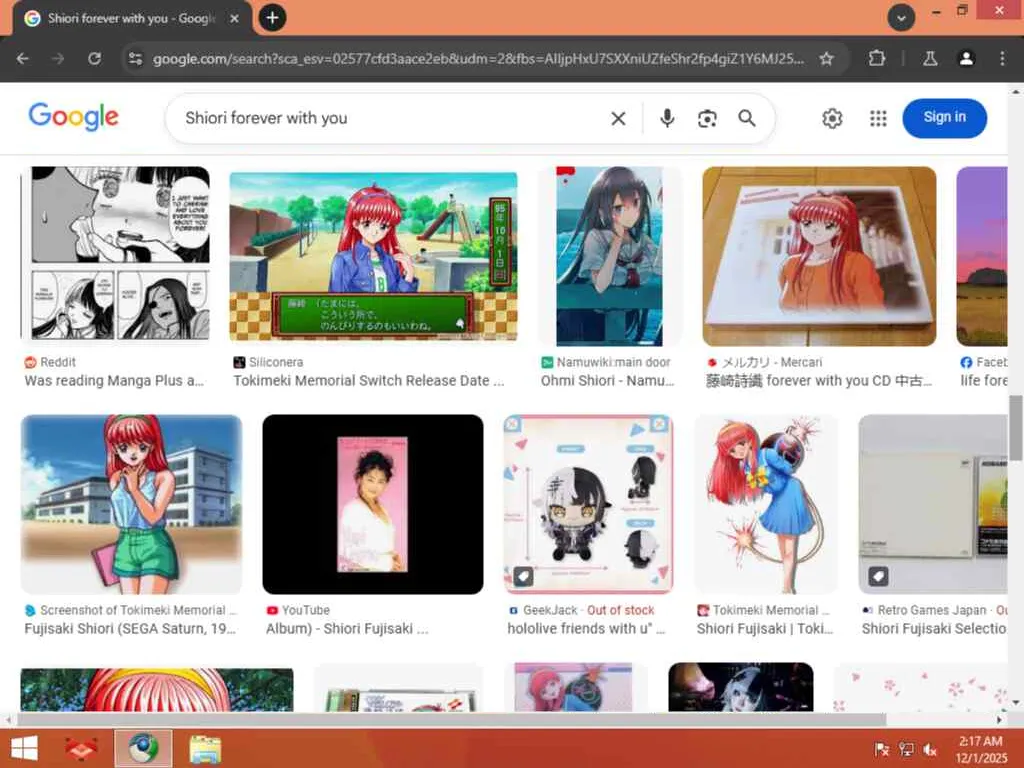Start voice search with the microphone icon
The image size is (1024, 768).
667,118
